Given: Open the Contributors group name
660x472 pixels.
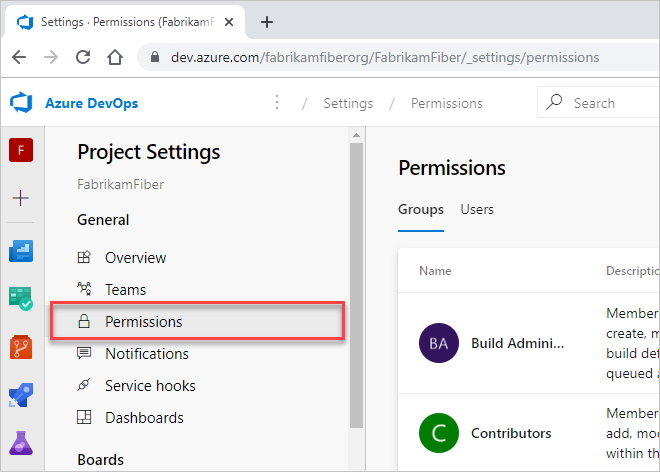Looking at the screenshot, I should (511, 433).
